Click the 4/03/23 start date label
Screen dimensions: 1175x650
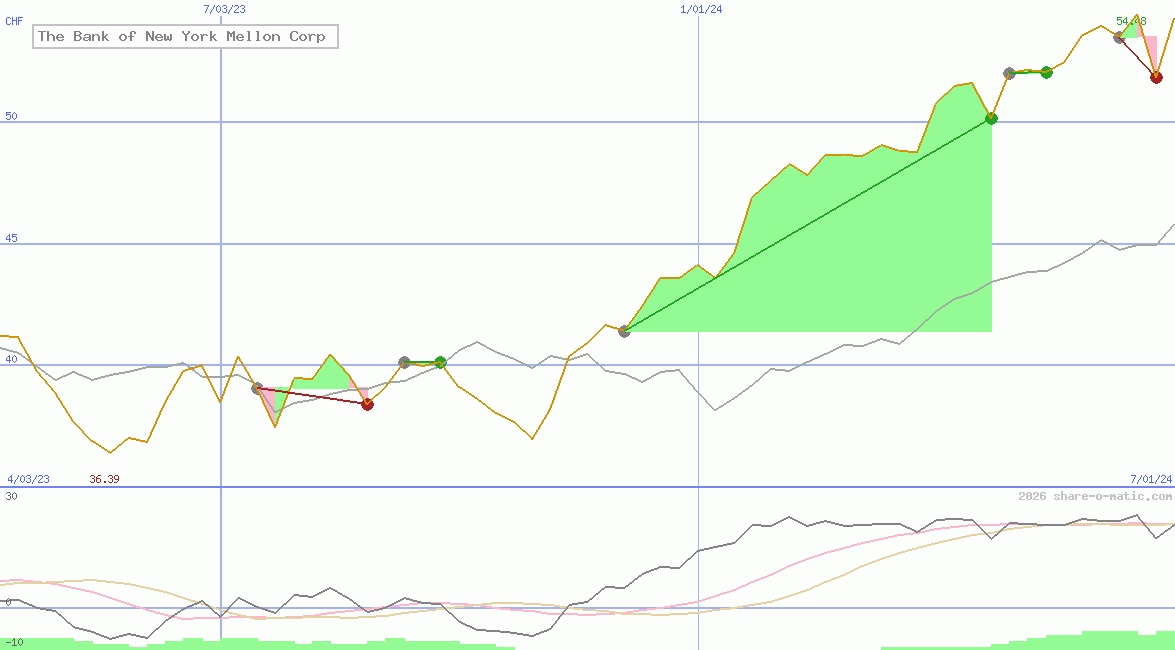pyautogui.click(x=28, y=479)
